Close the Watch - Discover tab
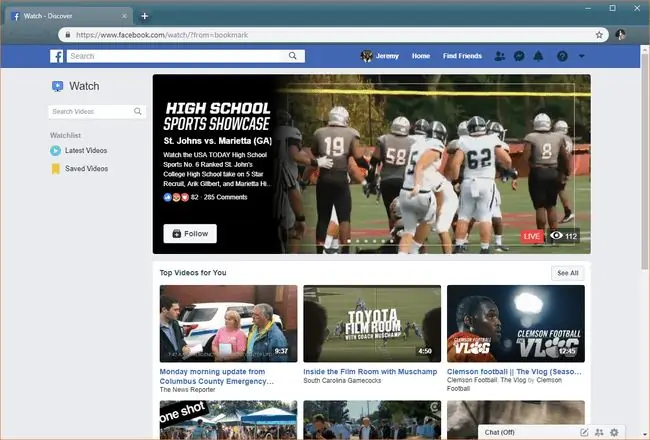The width and height of the screenshot is (650, 440). pyautogui.click(x=124, y=16)
